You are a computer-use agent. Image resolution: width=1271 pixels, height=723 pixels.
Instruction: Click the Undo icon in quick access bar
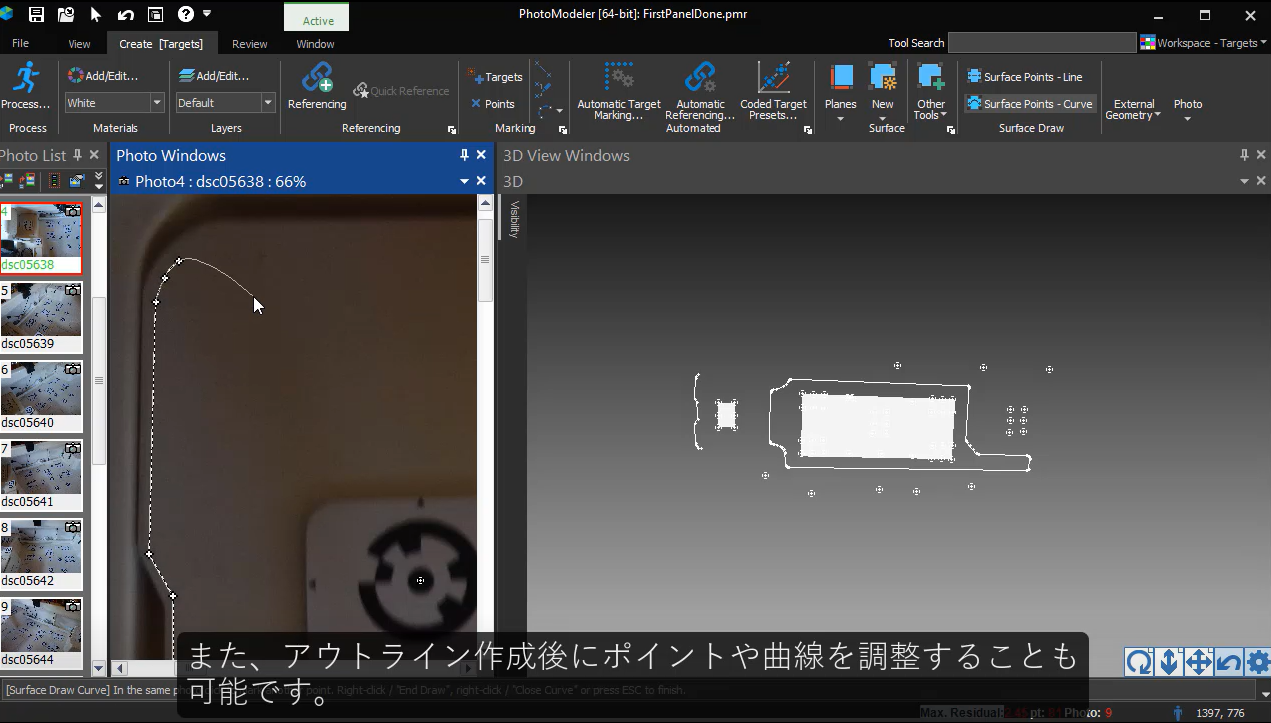point(126,14)
